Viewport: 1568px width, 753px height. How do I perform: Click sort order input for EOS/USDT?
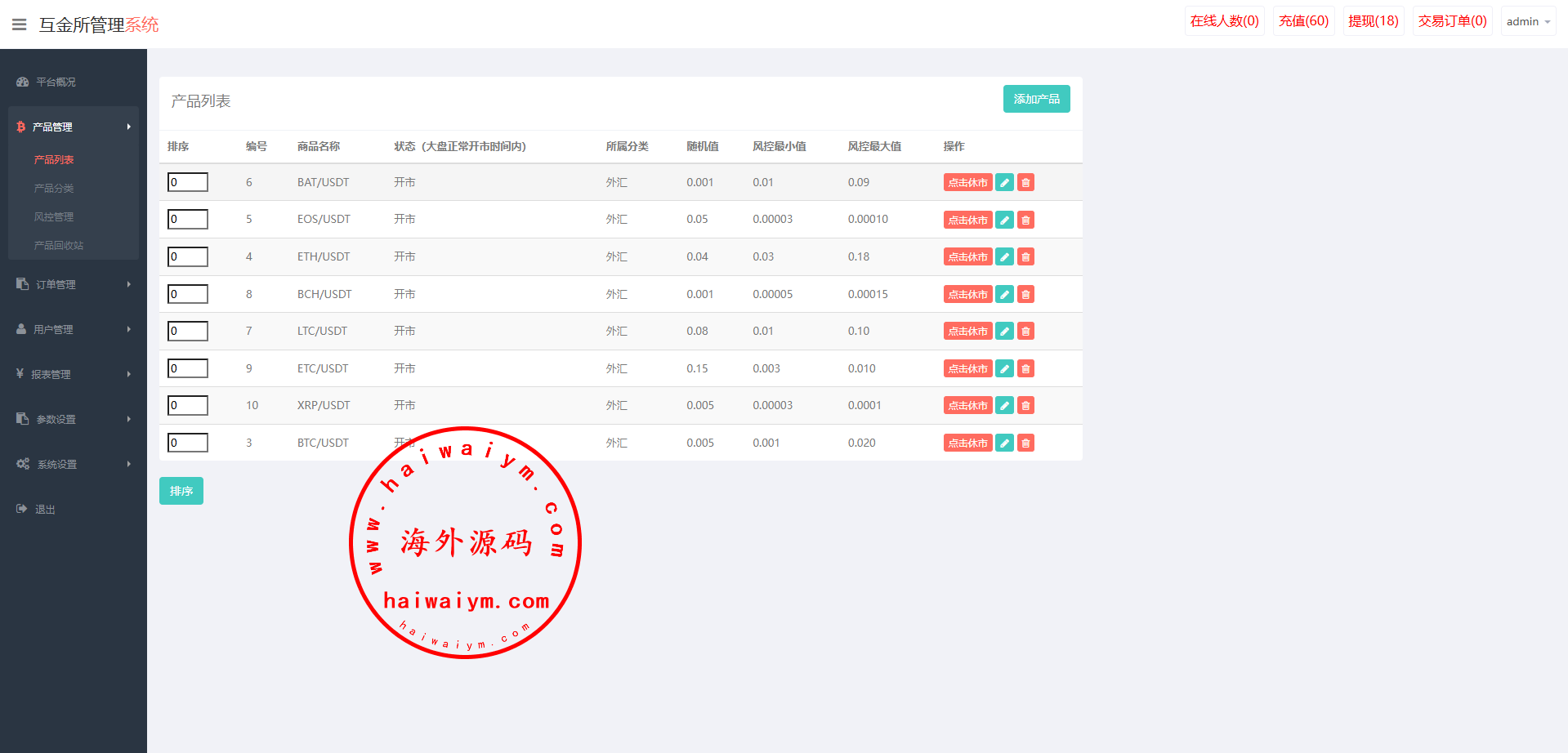188,220
